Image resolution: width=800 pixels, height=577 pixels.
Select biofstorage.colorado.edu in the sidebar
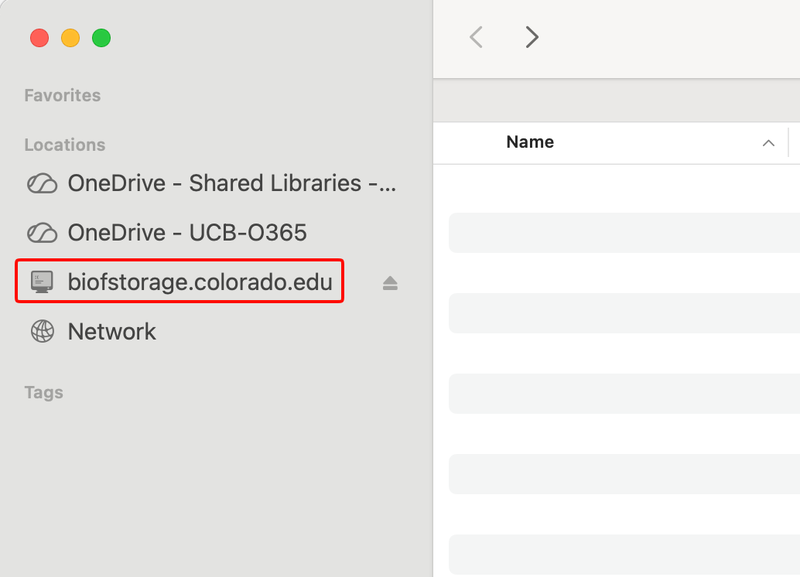tap(180, 281)
